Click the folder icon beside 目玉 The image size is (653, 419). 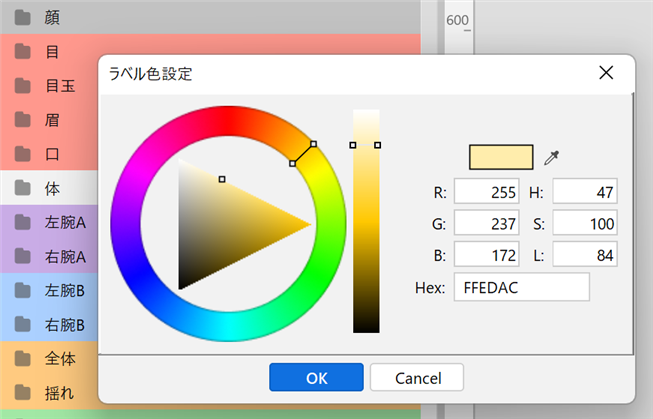(x=23, y=85)
